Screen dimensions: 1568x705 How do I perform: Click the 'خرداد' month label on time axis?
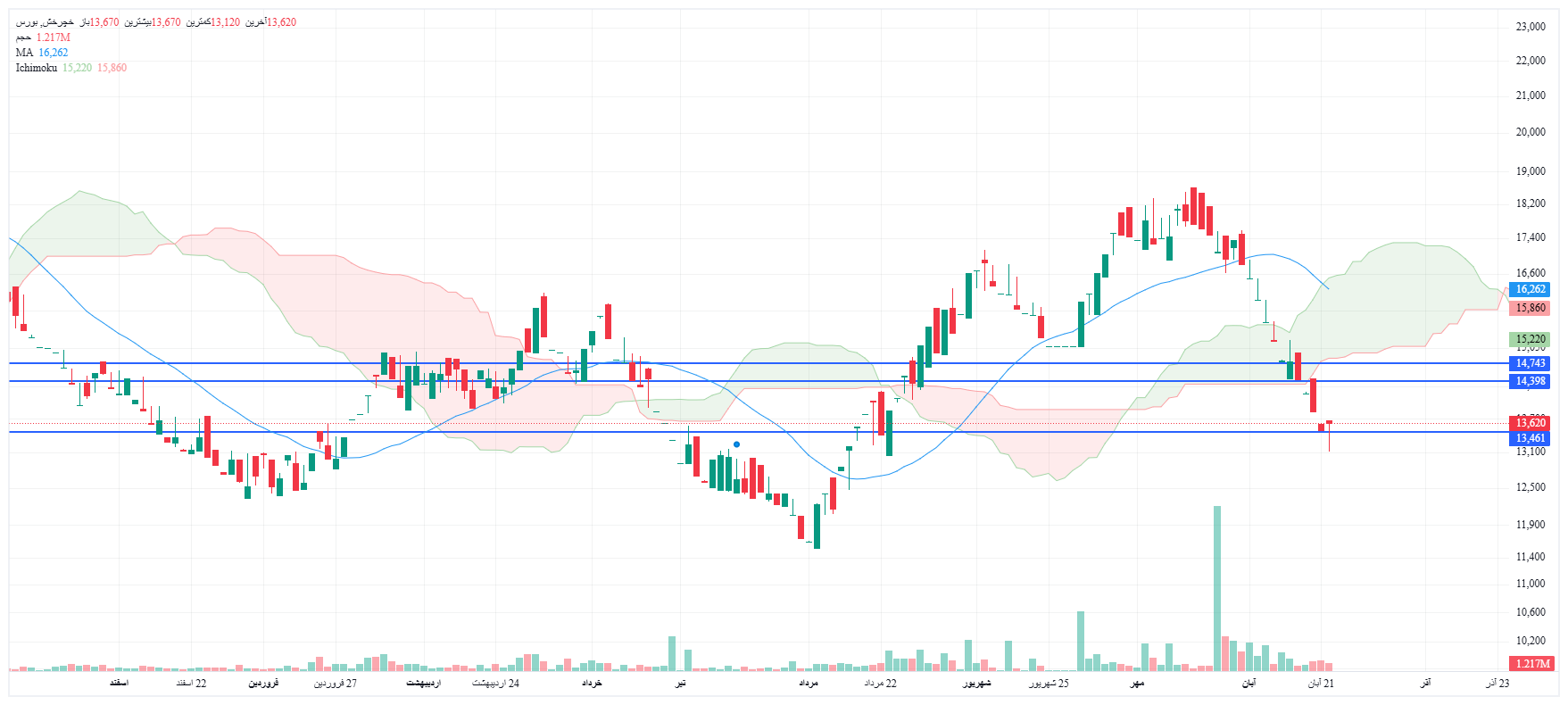[x=592, y=684]
